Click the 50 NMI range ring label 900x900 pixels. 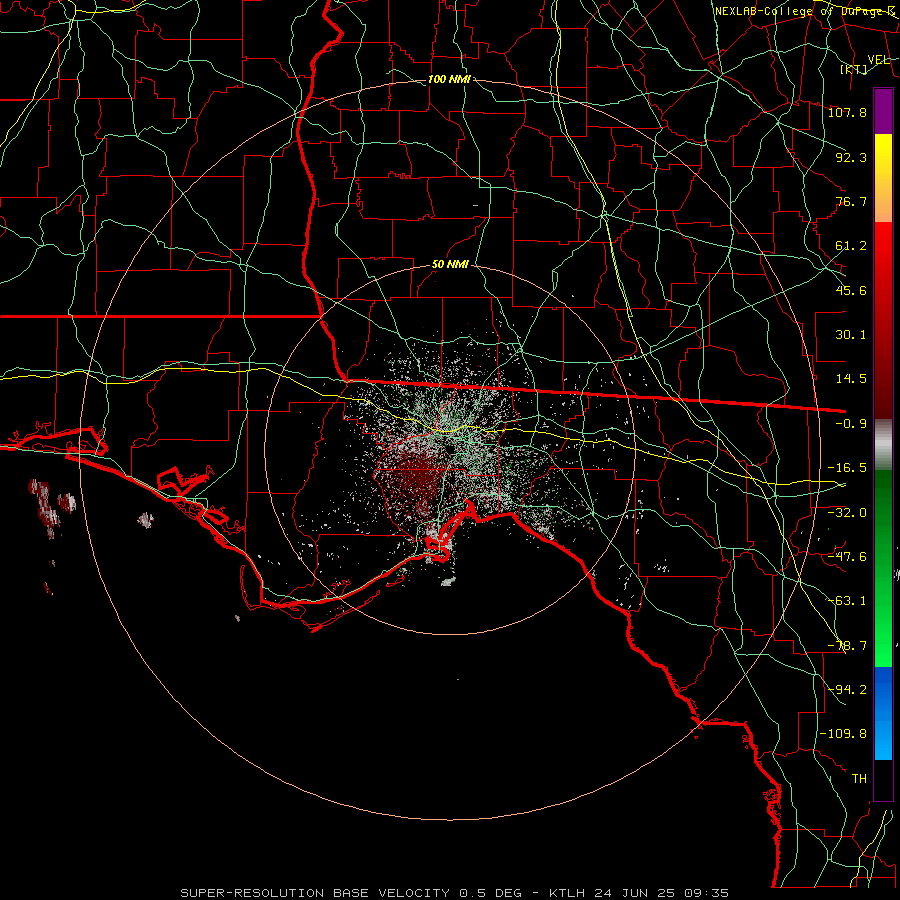[x=450, y=264]
